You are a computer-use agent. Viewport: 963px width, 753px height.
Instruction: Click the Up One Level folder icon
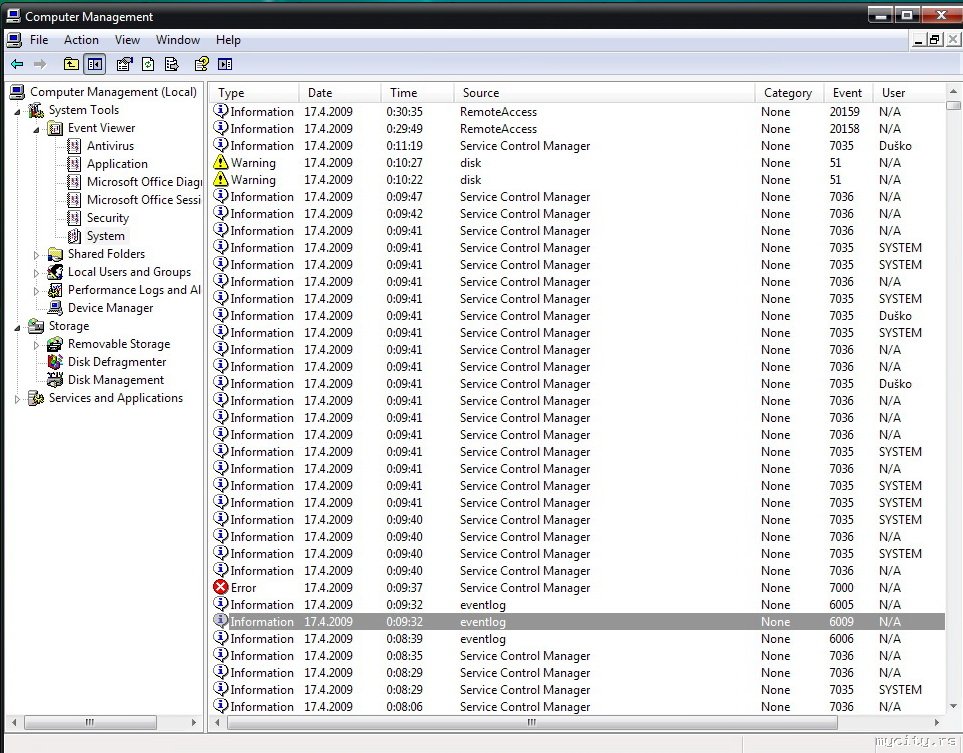click(x=71, y=64)
